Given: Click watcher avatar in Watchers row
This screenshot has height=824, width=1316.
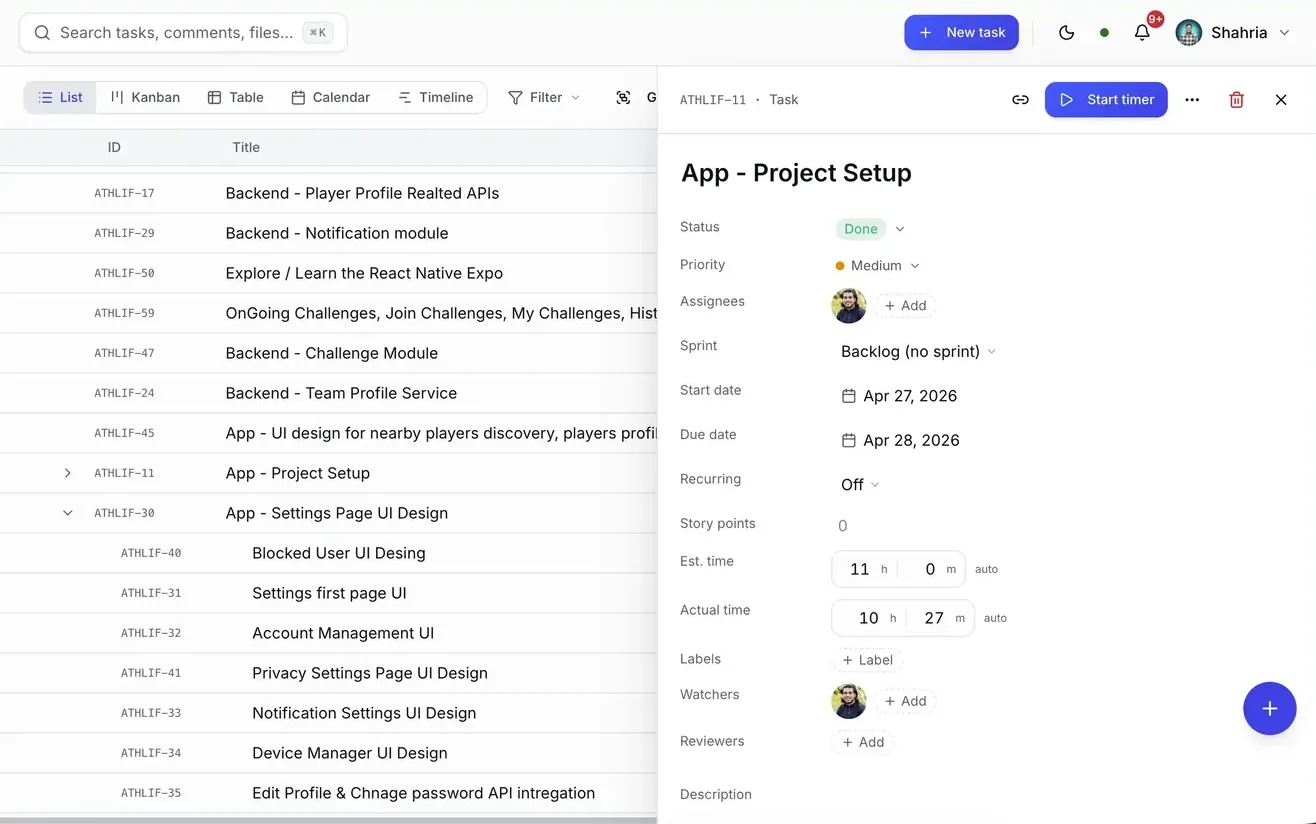Looking at the screenshot, I should 849,701.
